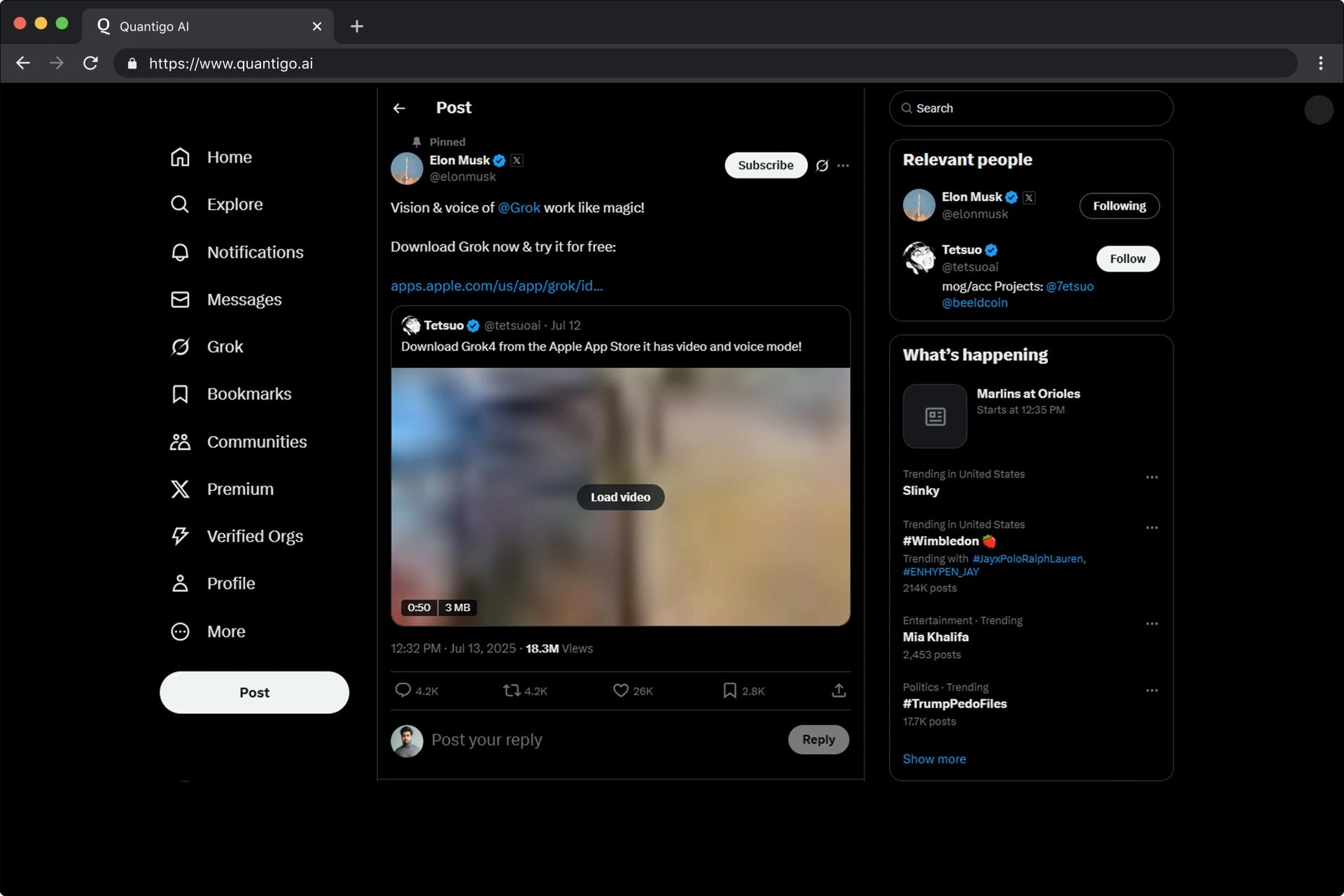Click Elon Musk's avatar in Relevant people

[x=919, y=205]
